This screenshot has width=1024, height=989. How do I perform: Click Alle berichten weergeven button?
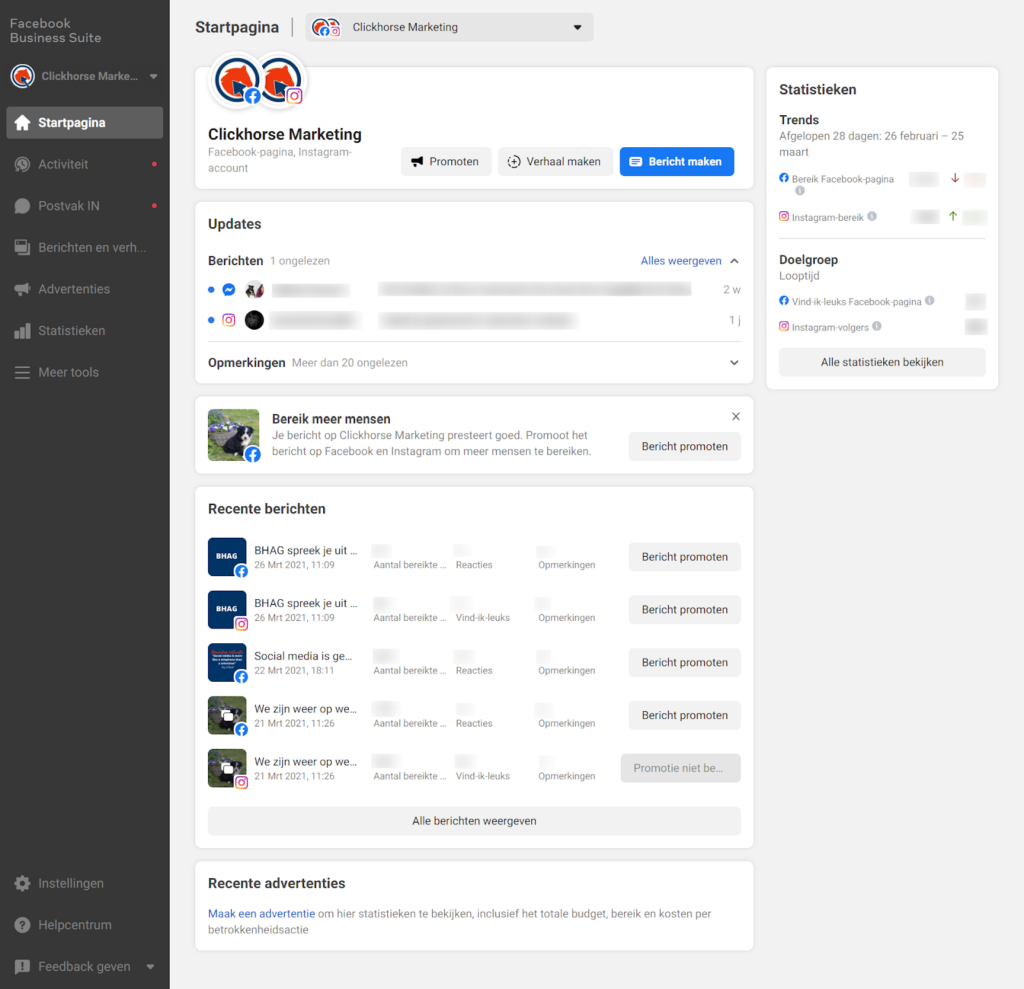point(474,821)
